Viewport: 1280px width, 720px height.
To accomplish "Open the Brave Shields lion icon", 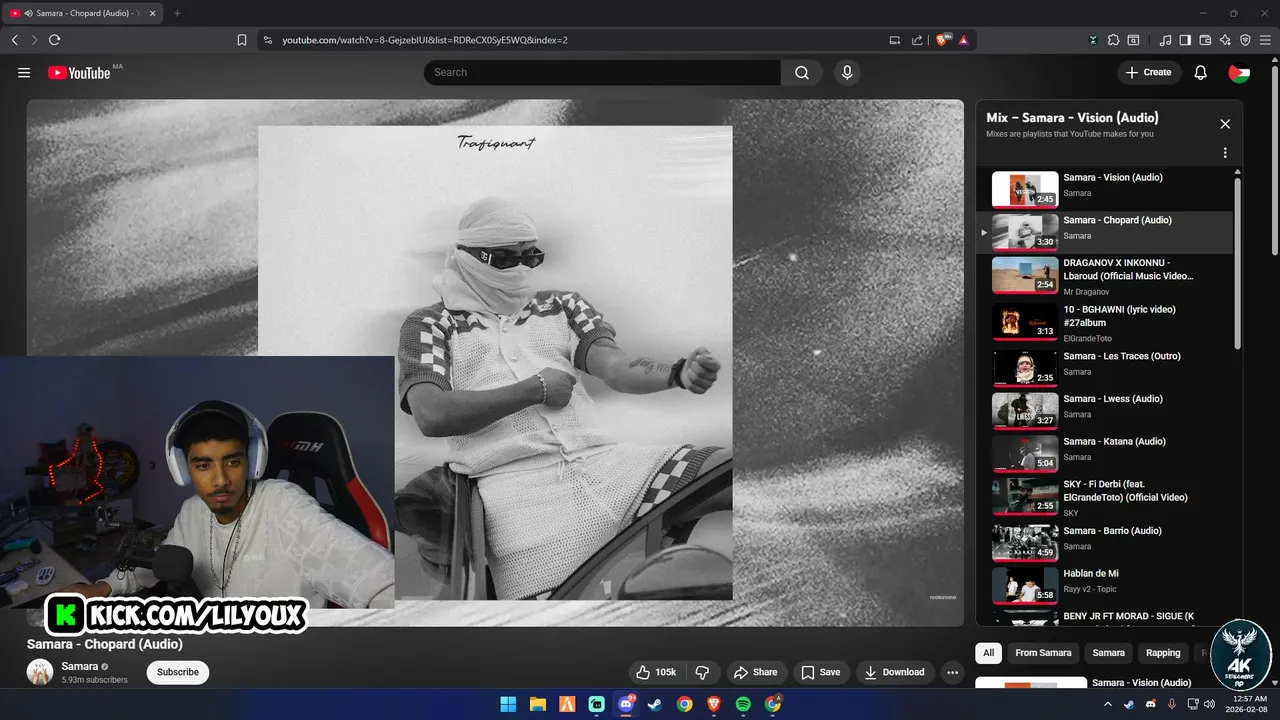I will tap(944, 40).
